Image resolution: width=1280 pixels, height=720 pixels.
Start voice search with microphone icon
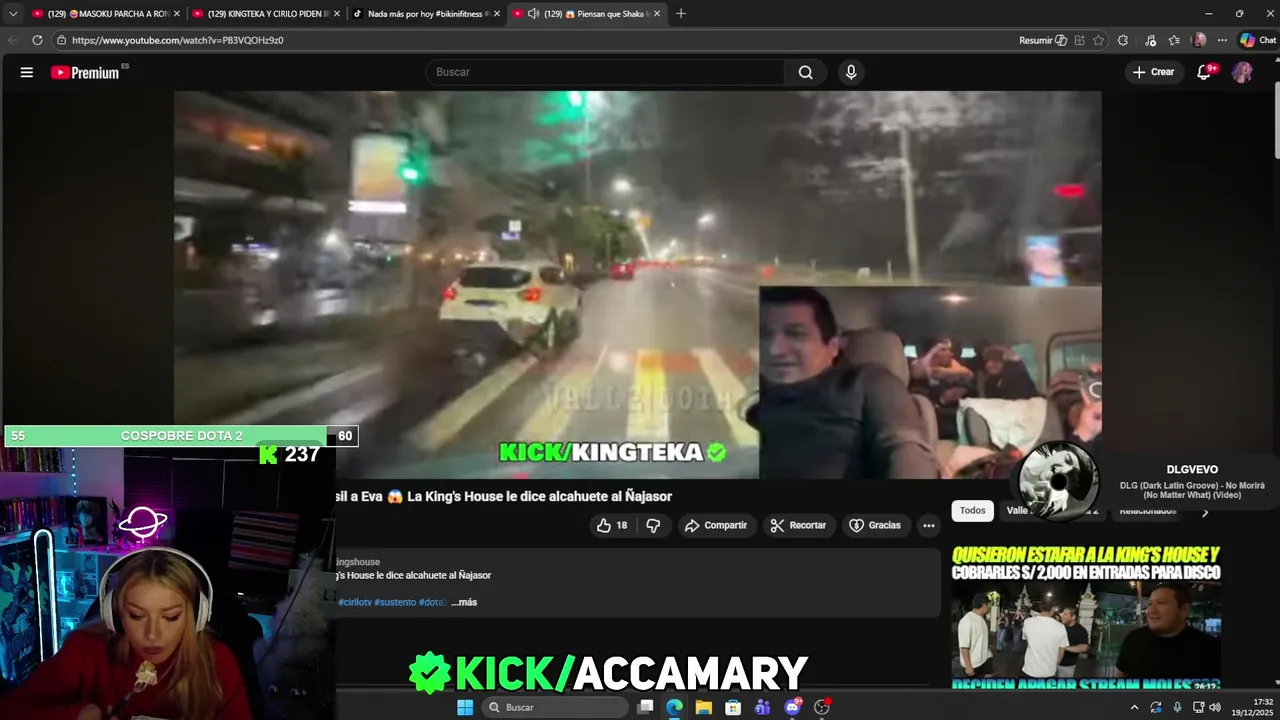pyautogui.click(x=851, y=72)
